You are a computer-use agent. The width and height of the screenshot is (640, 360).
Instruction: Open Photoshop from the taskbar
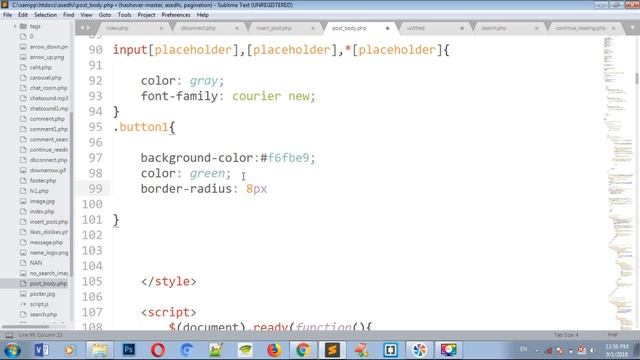pyautogui.click(x=129, y=350)
